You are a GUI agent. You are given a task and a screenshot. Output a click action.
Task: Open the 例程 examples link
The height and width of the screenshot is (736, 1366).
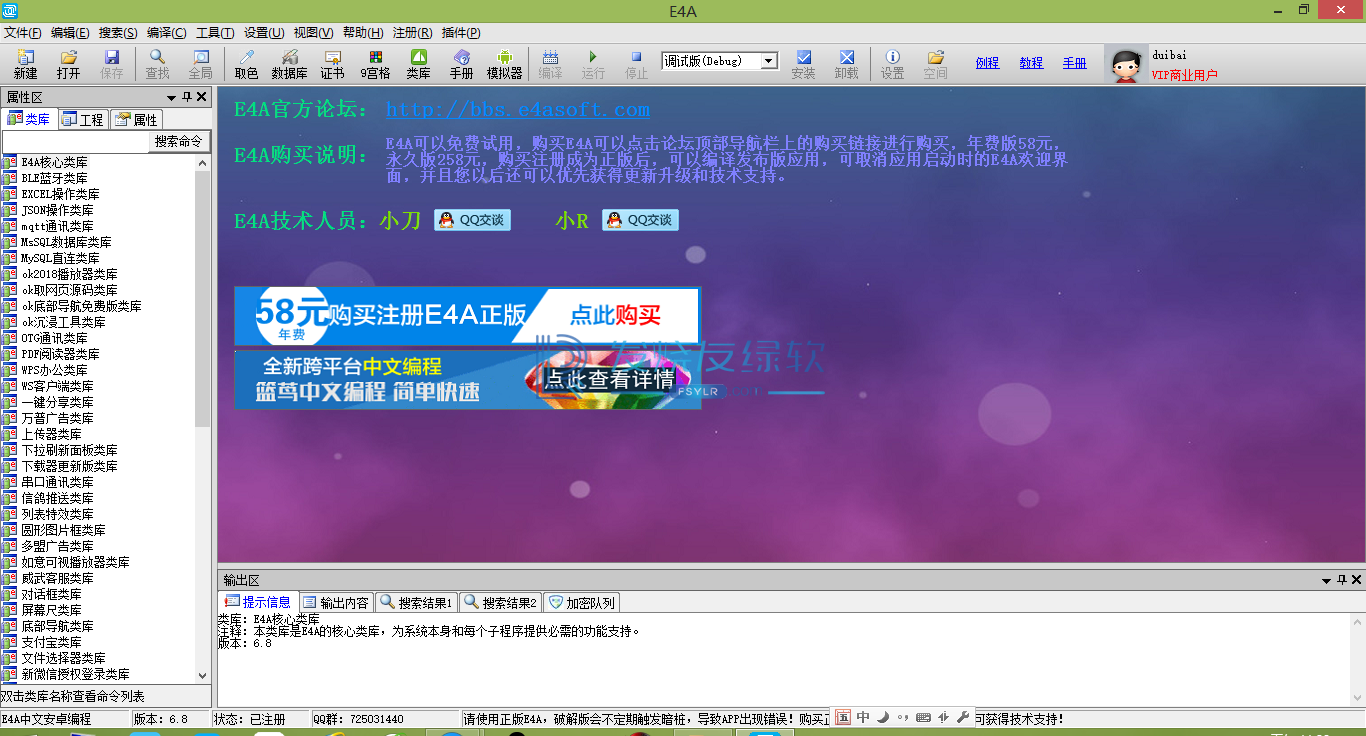(987, 63)
